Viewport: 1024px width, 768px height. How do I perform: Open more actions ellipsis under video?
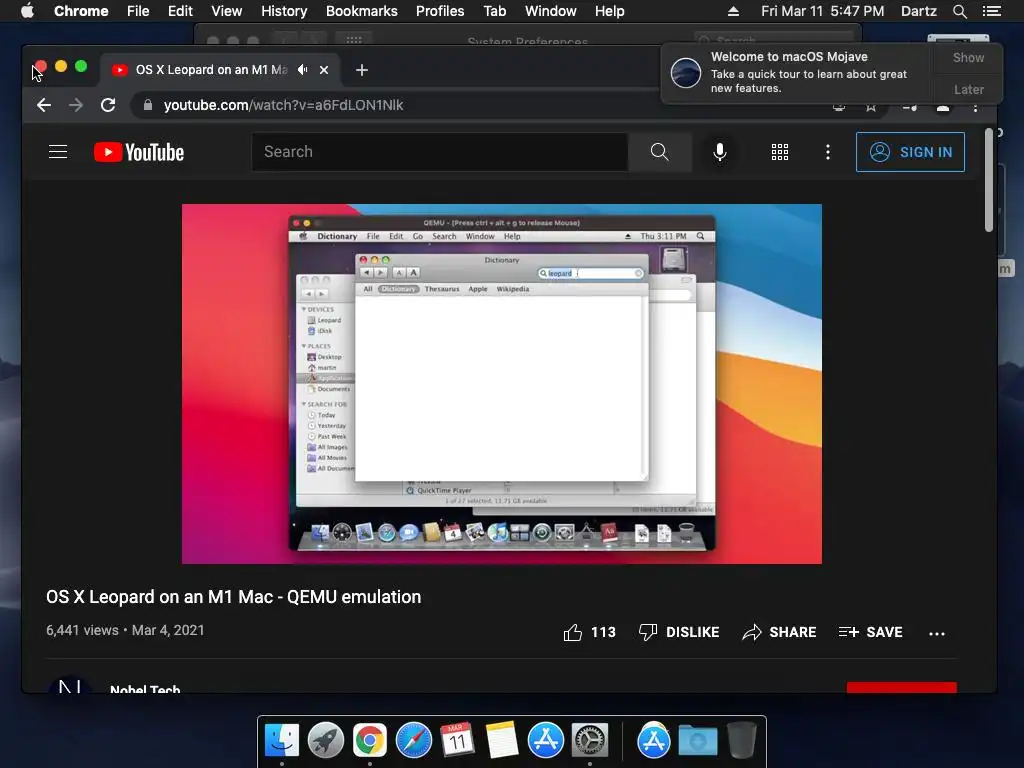tap(937, 633)
